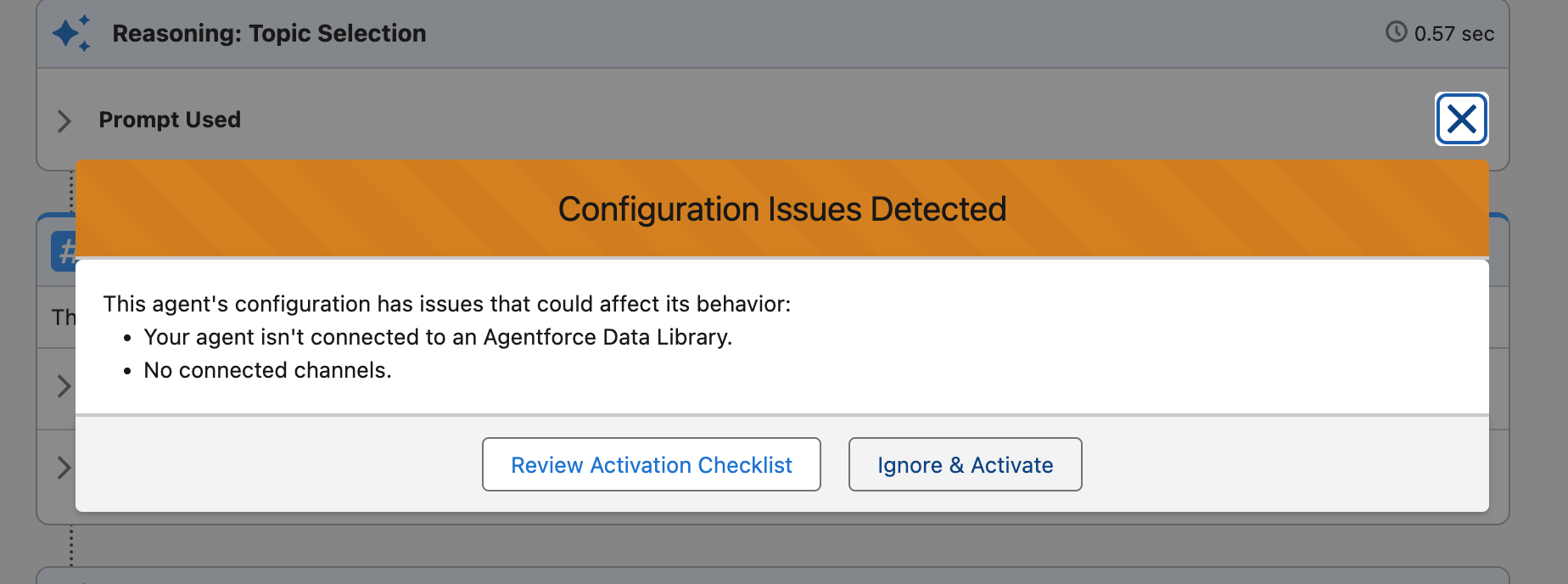Close the Configuration Issues dialog with X
The image size is (1568, 584).
pyautogui.click(x=1461, y=119)
